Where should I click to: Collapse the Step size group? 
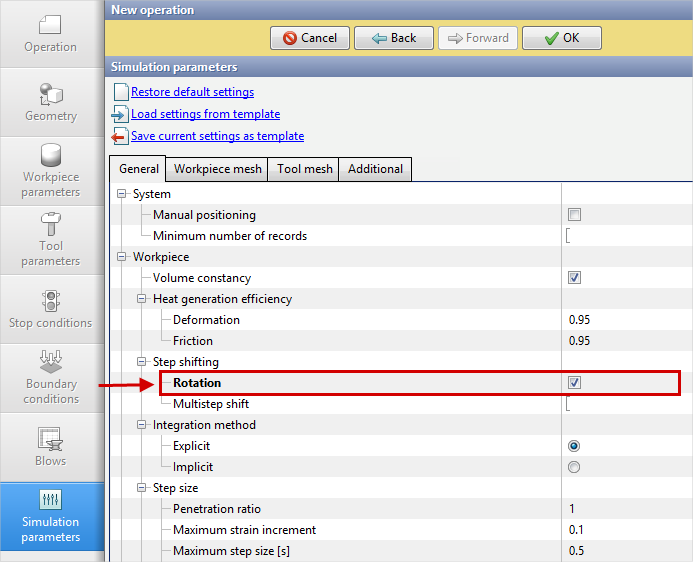click(142, 488)
